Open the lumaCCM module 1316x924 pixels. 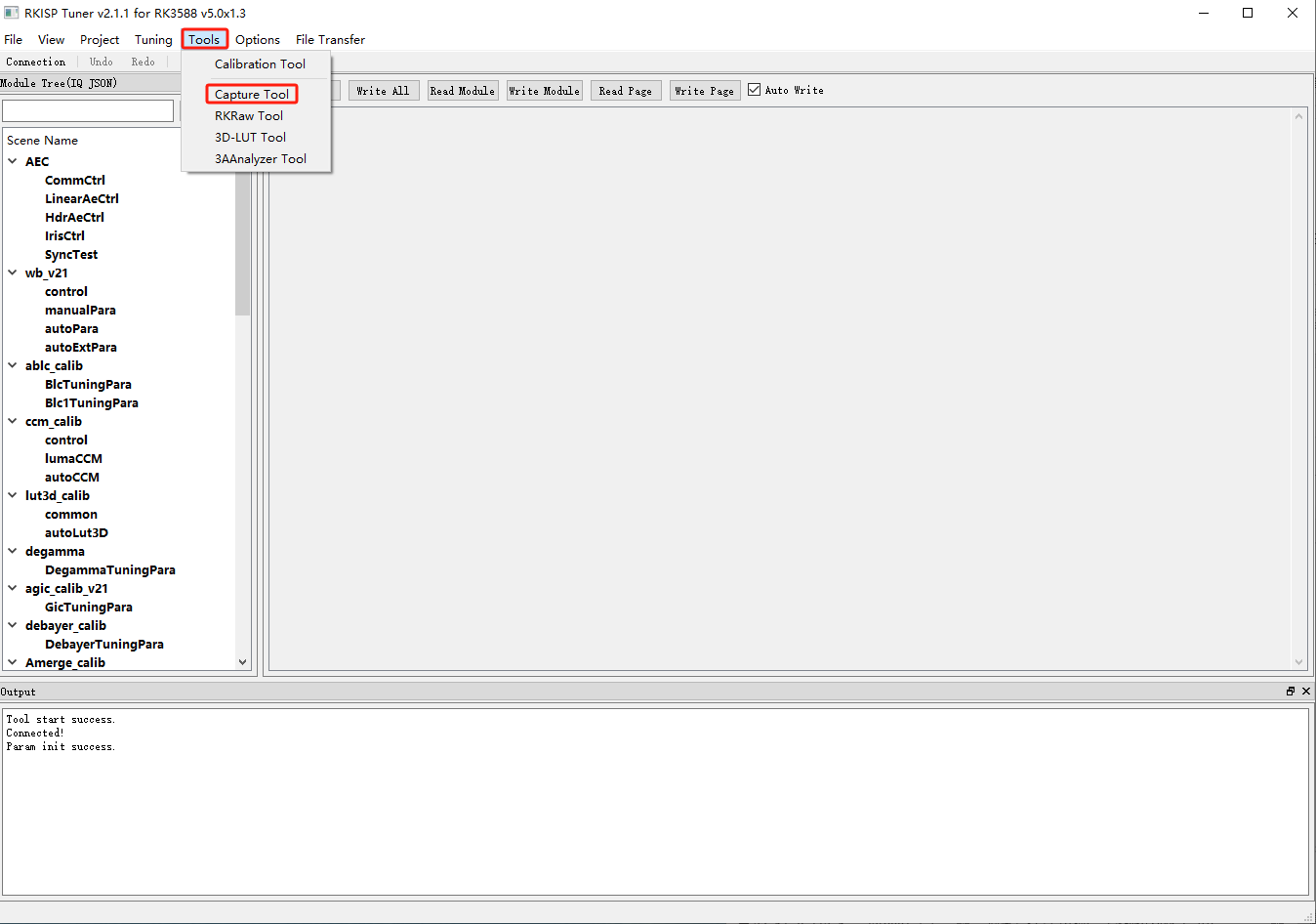point(73,459)
